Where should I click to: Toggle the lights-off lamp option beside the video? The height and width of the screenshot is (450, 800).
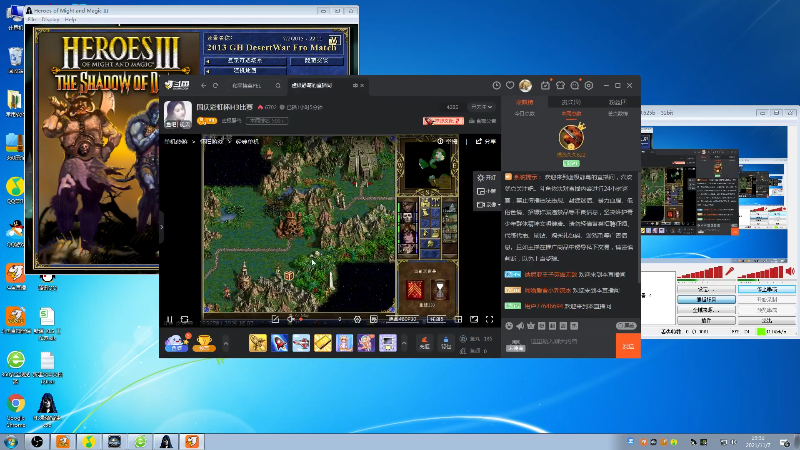tap(486, 178)
